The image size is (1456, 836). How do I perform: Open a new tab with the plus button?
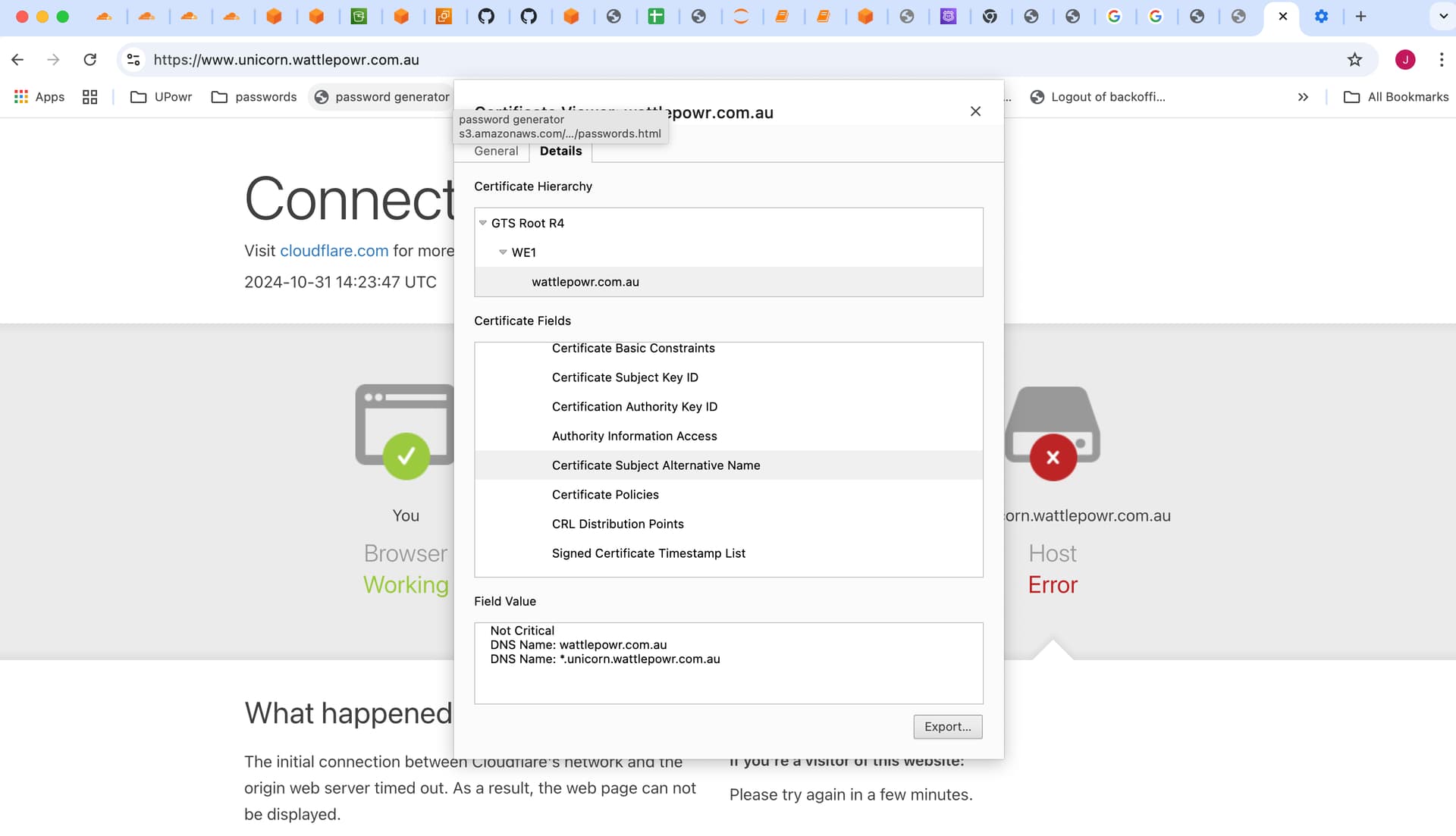tap(1360, 16)
